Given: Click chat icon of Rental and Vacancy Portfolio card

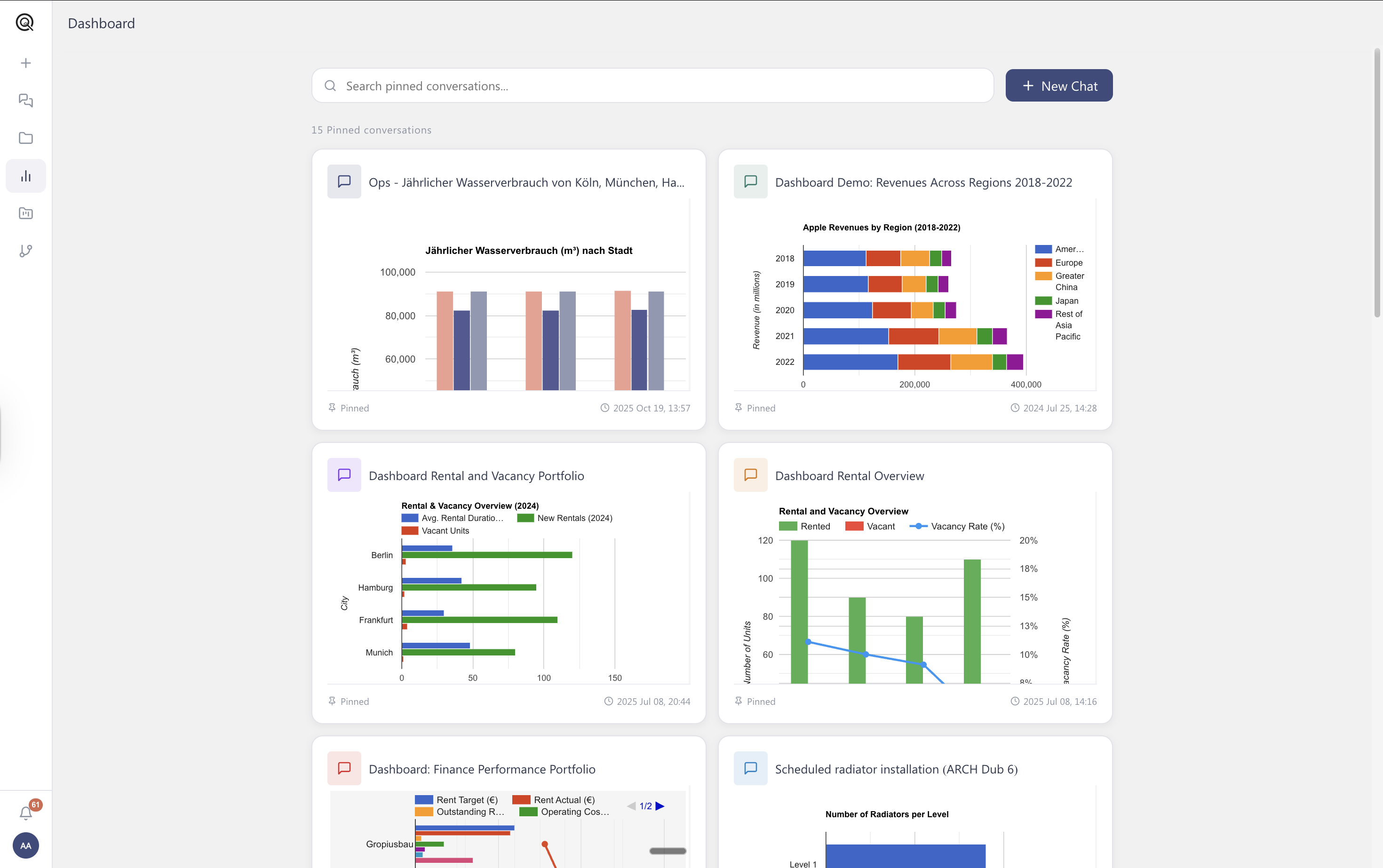Looking at the screenshot, I should point(344,475).
